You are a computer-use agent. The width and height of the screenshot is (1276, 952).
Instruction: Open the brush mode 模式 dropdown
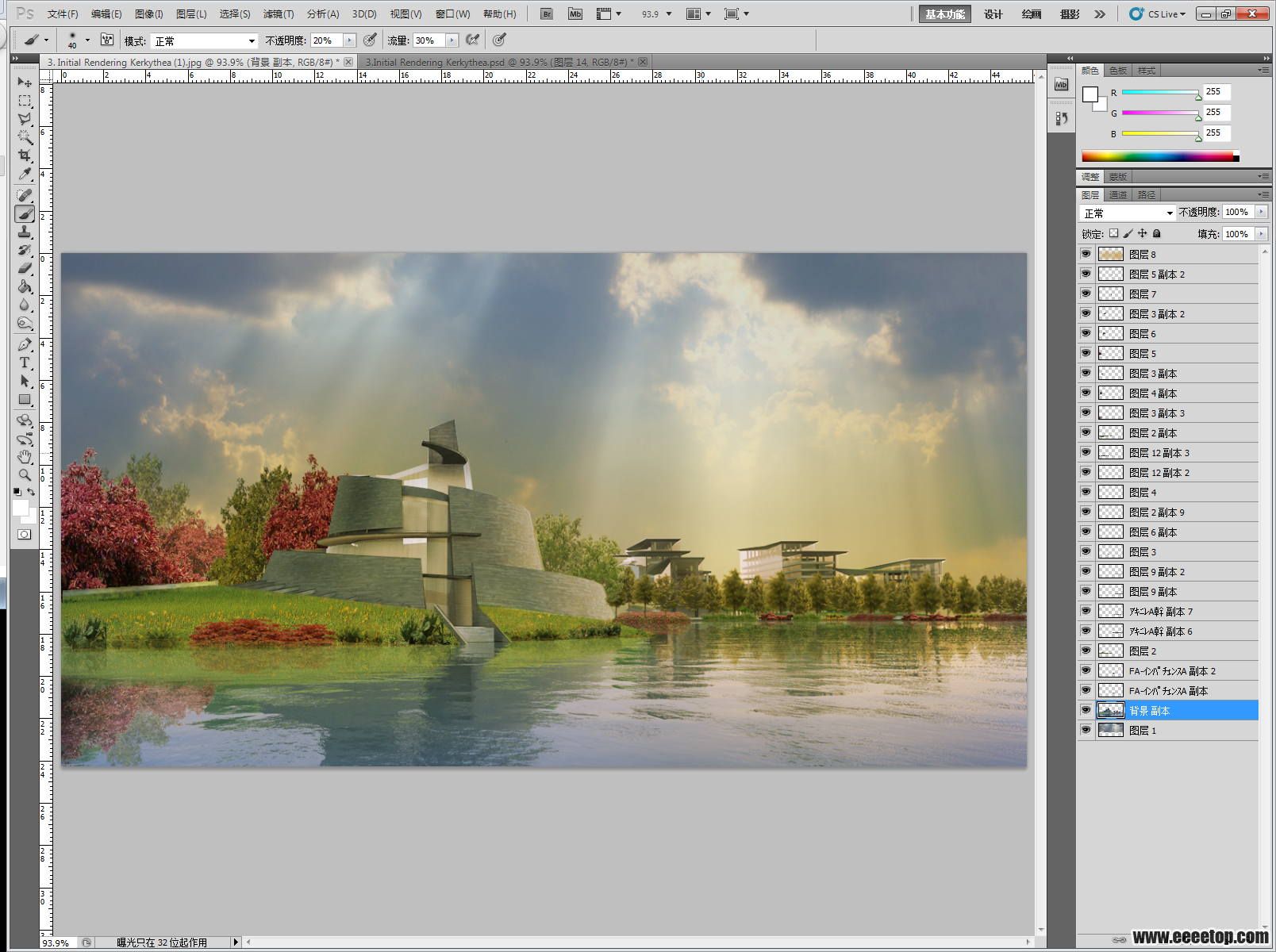point(205,40)
